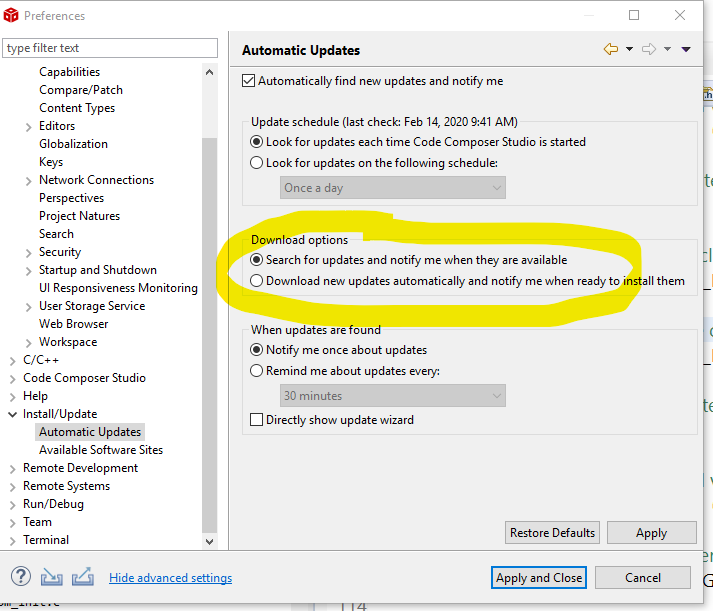
Task: Select Automatic Updates tree item
Action: tap(90, 432)
